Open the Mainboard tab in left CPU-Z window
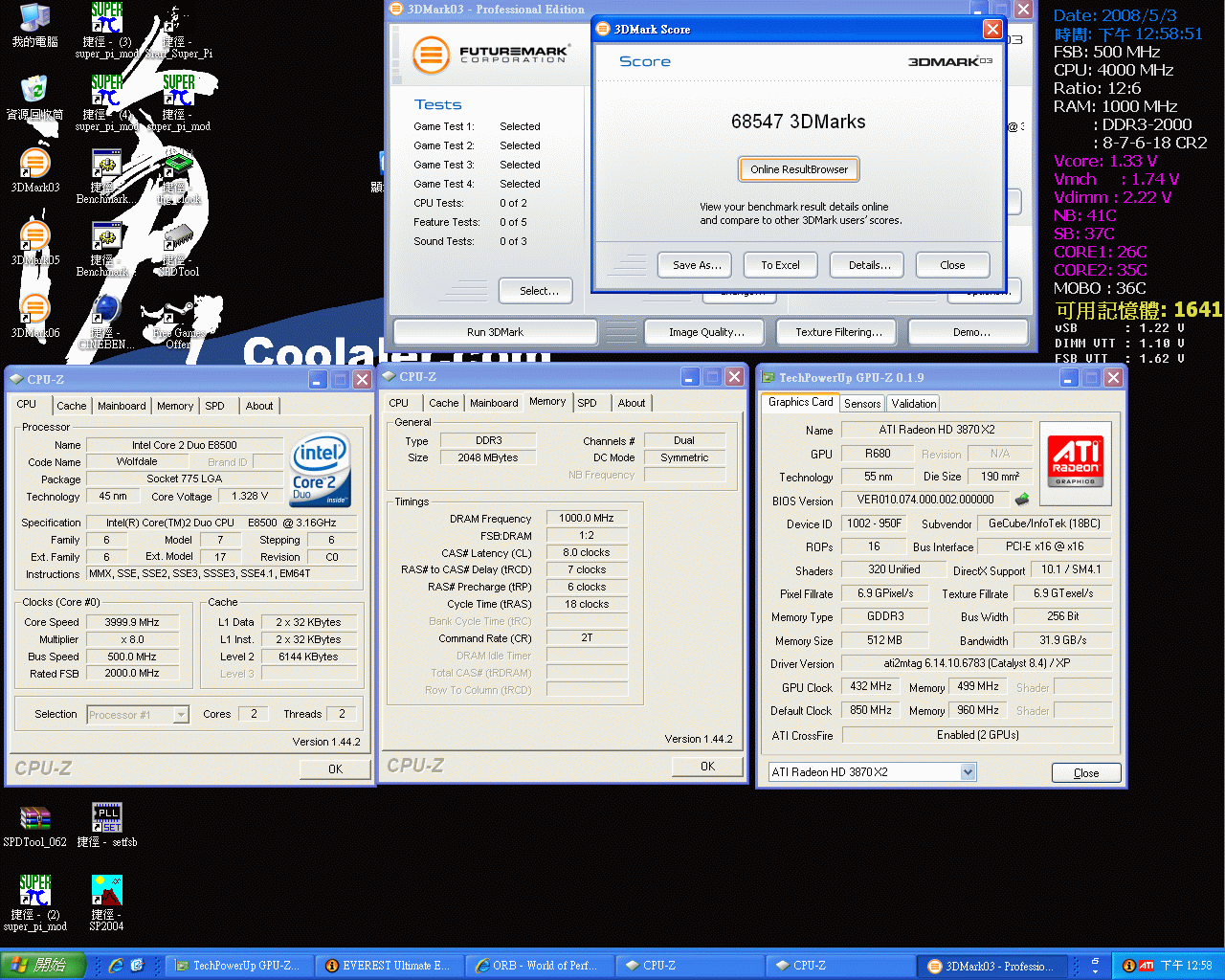 (122, 406)
